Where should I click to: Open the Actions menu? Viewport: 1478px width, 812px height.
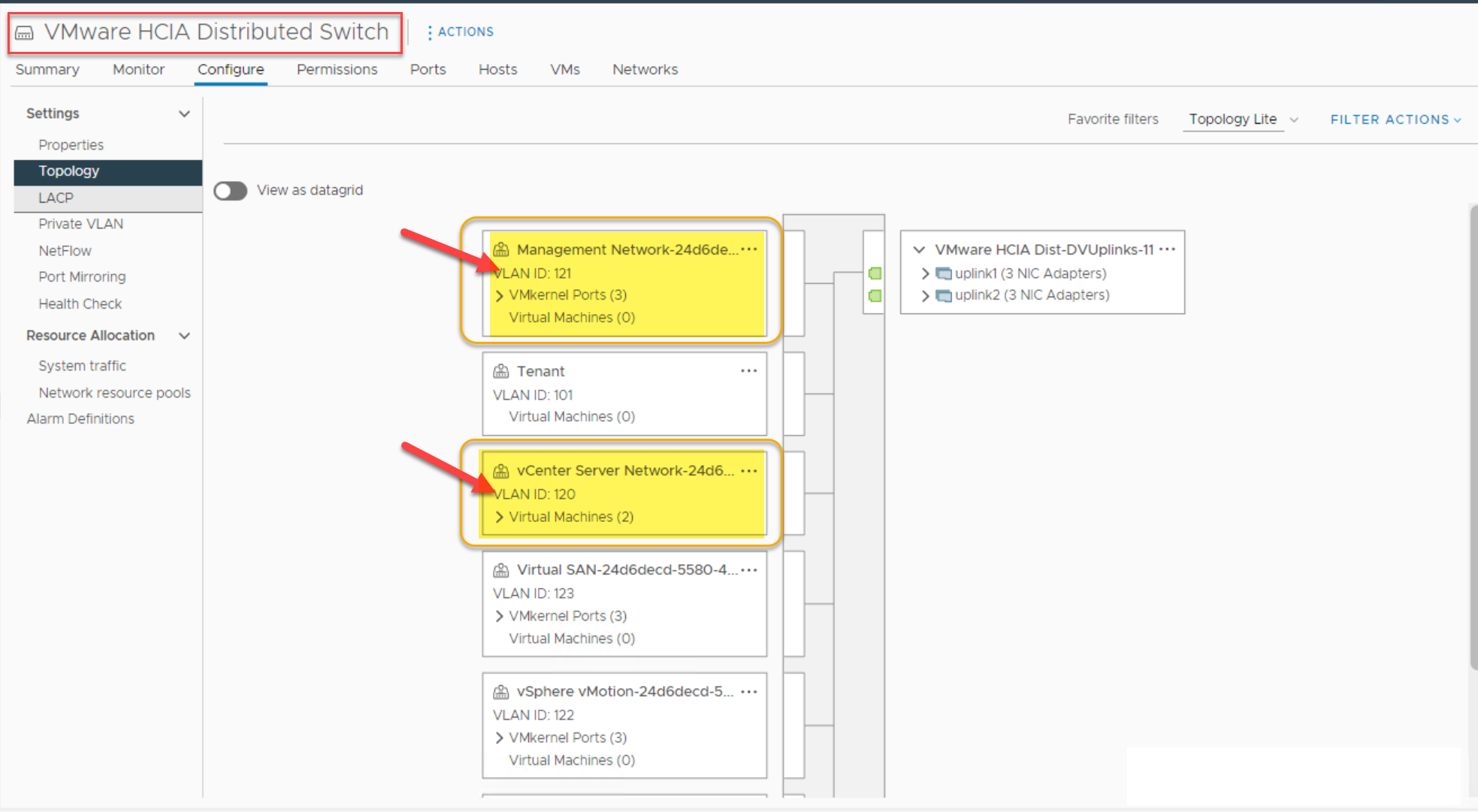coord(460,32)
